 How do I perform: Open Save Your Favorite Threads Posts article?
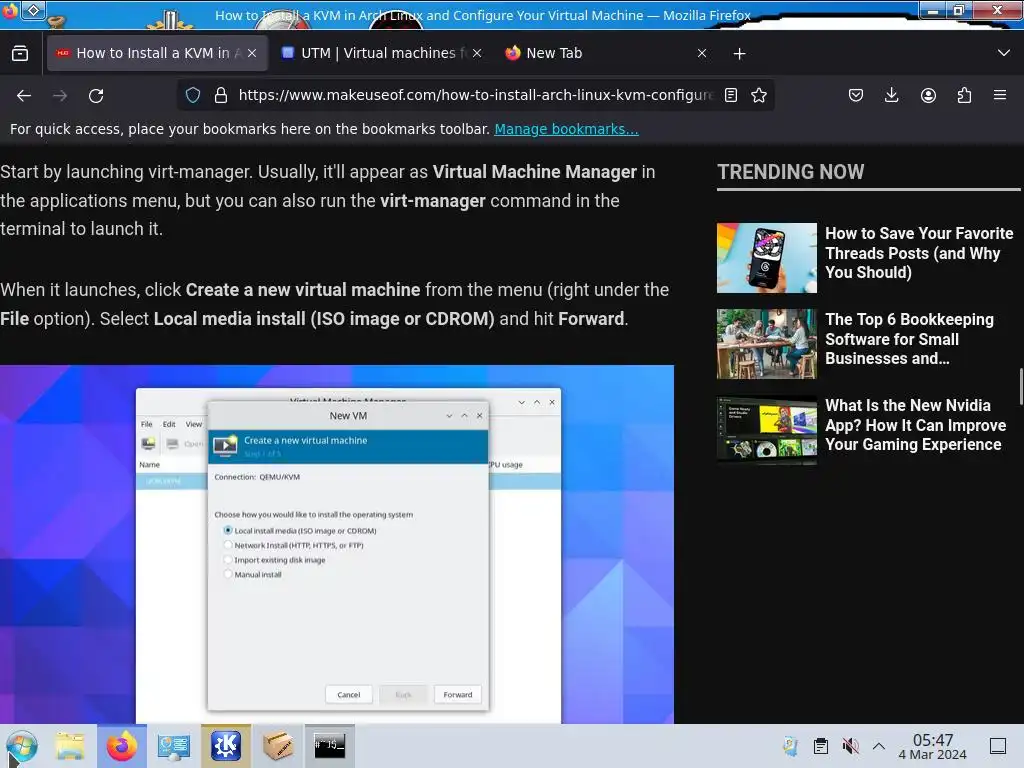(x=919, y=253)
